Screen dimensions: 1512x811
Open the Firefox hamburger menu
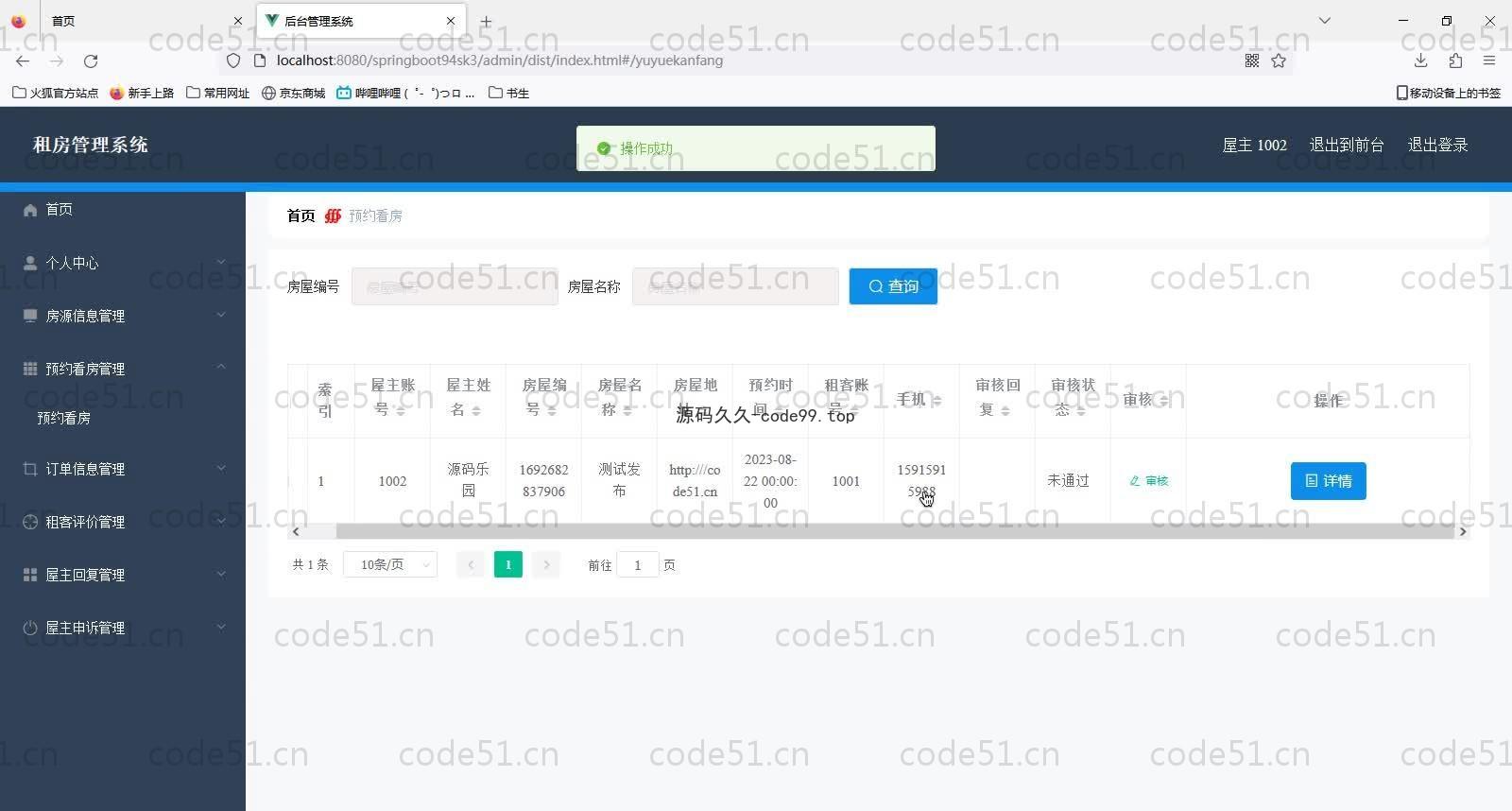click(1489, 60)
